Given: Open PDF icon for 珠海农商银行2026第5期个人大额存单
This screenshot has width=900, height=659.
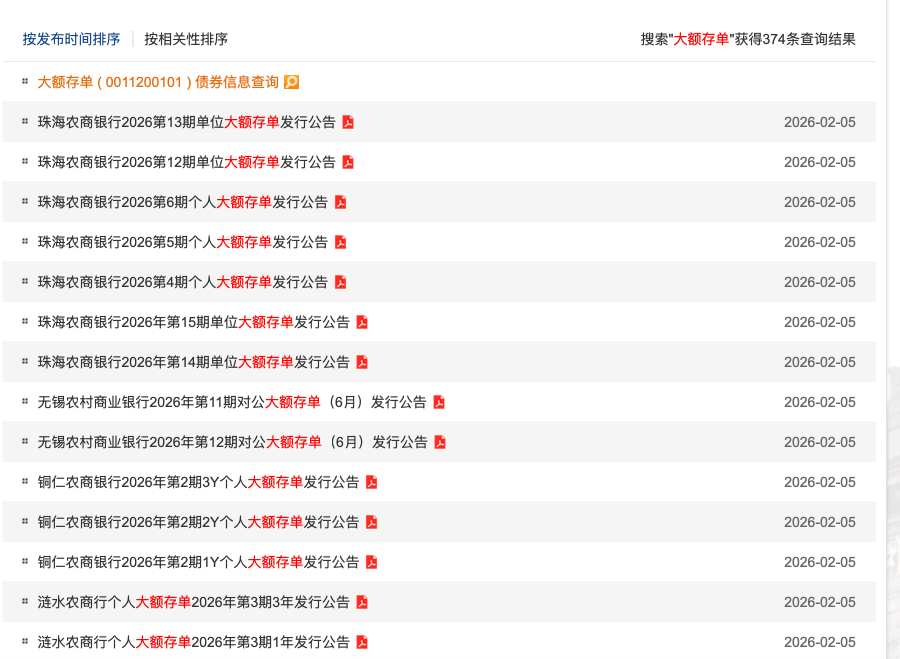Looking at the screenshot, I should pos(340,242).
